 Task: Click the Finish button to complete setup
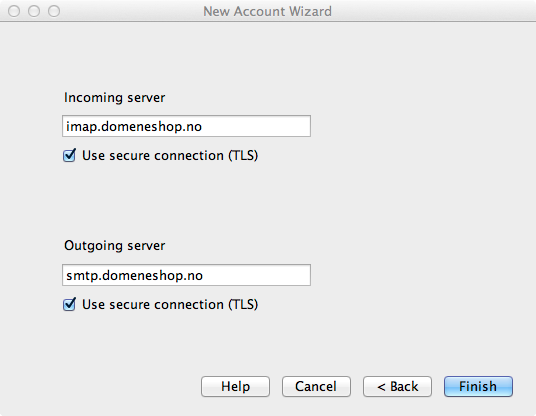point(478,387)
